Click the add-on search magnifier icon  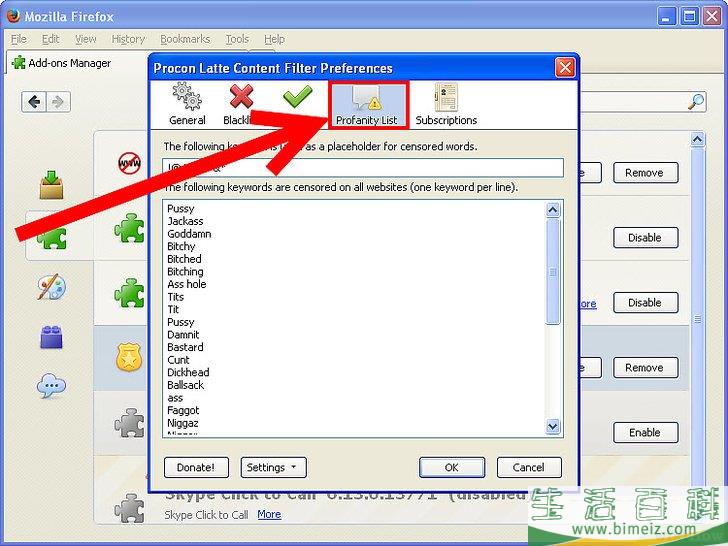pos(696,102)
